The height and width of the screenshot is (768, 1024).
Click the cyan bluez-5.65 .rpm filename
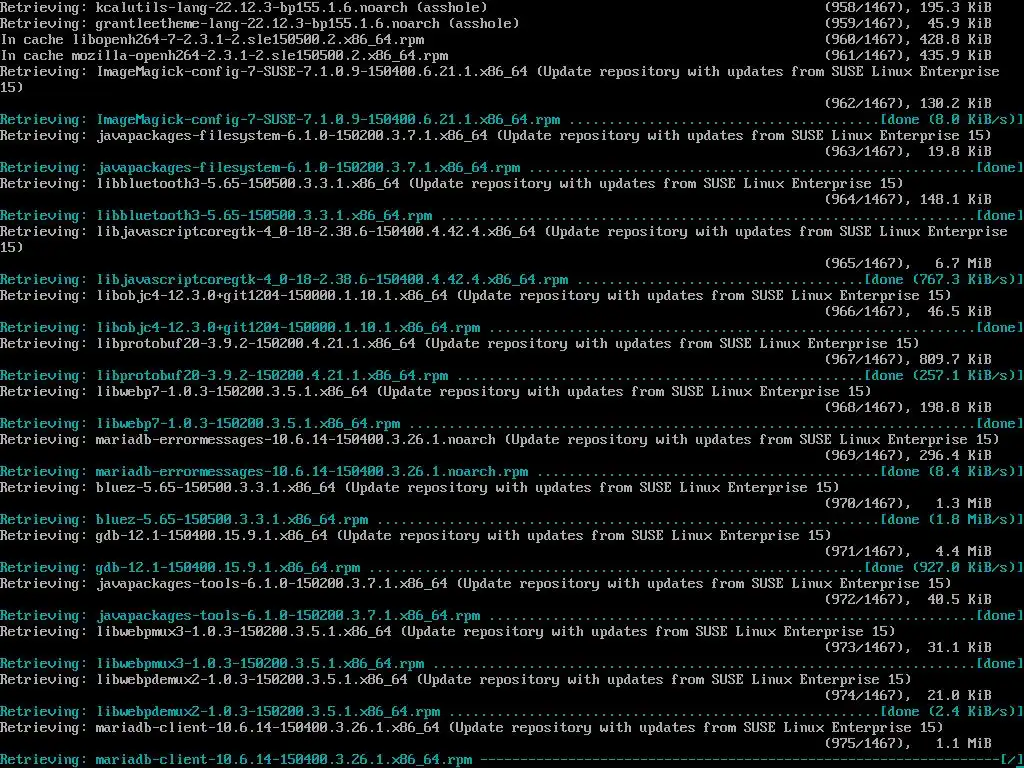point(232,520)
